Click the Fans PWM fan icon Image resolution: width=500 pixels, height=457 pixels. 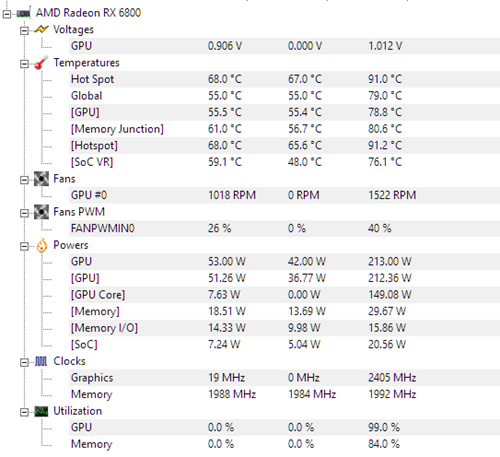click(41, 212)
